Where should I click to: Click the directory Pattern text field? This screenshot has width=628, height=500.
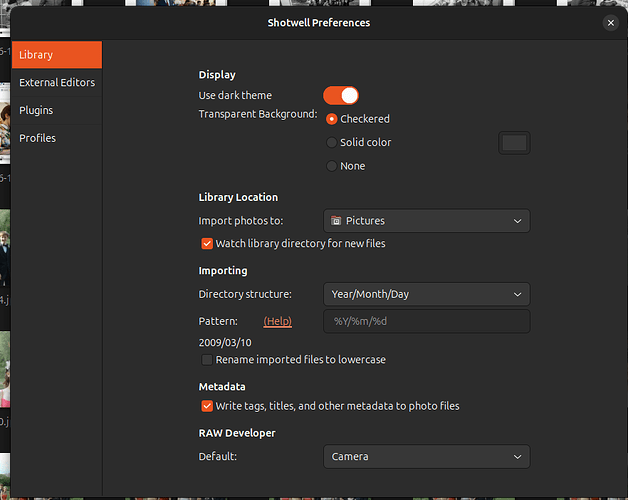[x=427, y=321]
